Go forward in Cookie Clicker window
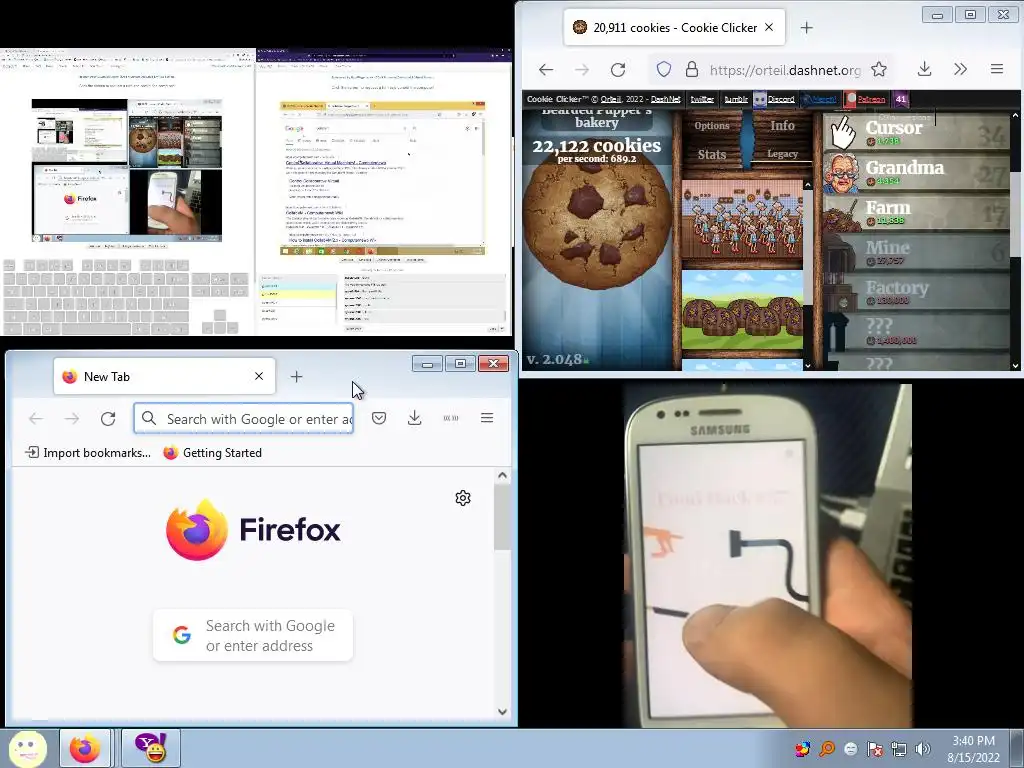This screenshot has height=768, width=1024. (x=582, y=69)
